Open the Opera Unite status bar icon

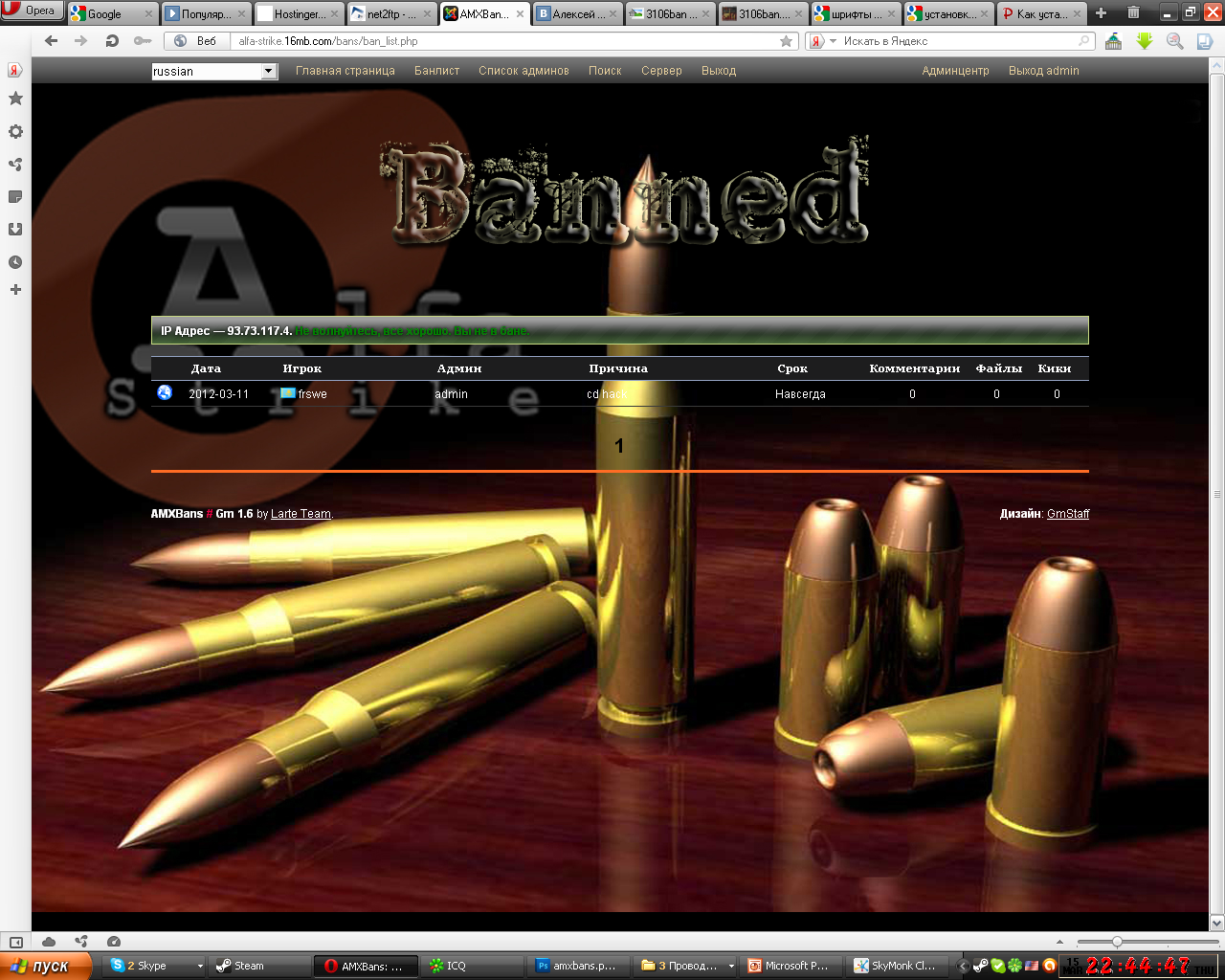[81, 942]
